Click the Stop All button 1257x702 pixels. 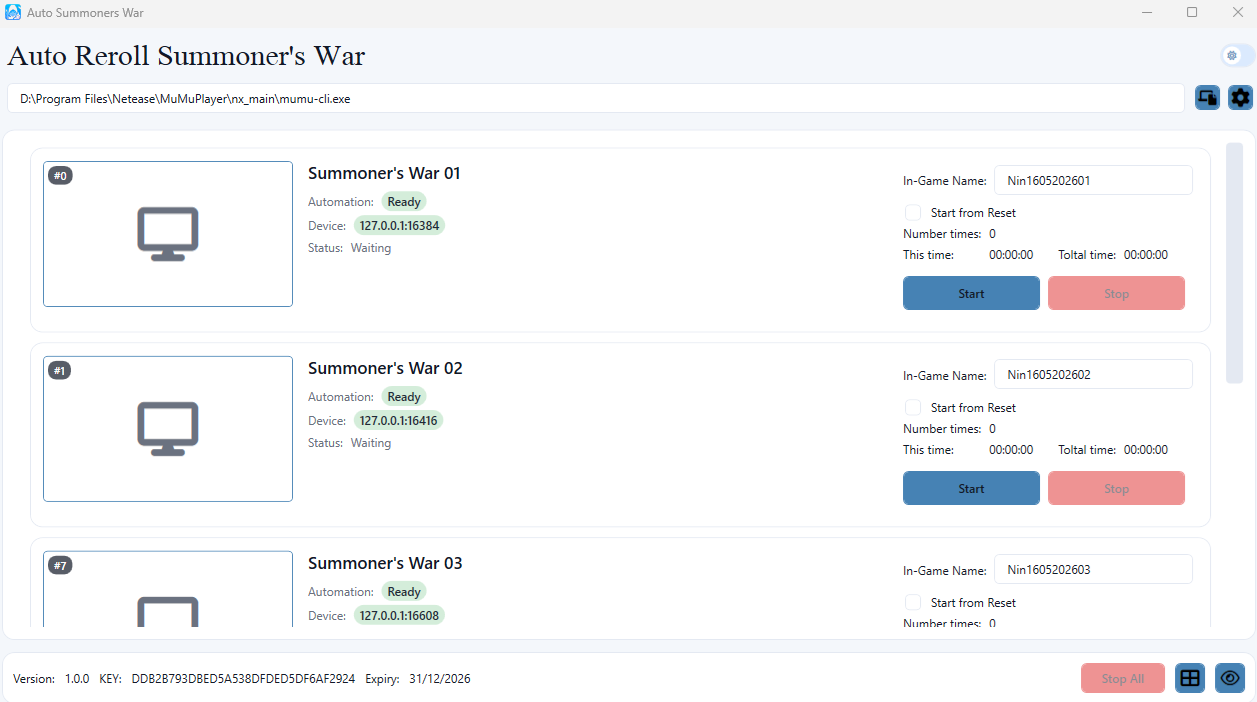pyautogui.click(x=1123, y=679)
